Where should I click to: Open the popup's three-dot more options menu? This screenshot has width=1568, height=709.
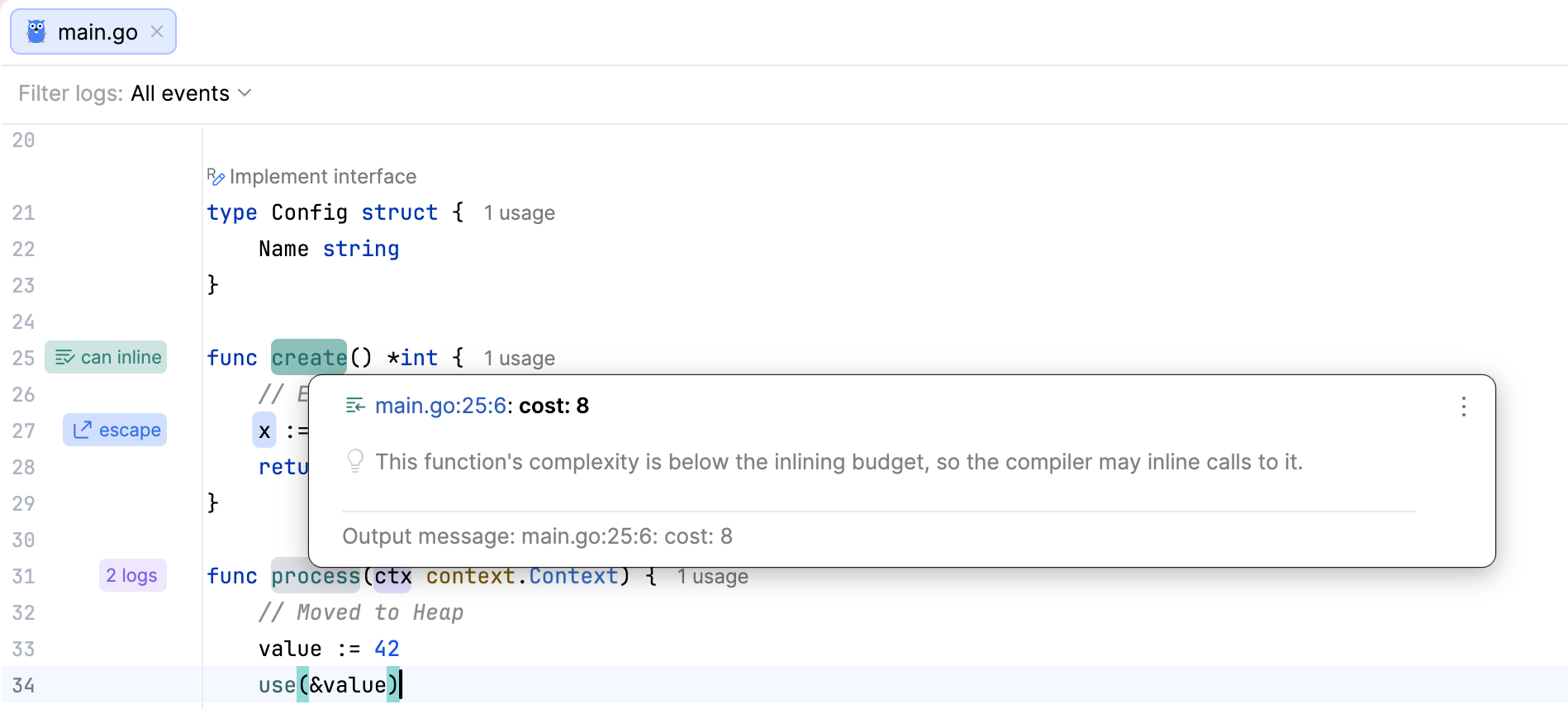1463,407
